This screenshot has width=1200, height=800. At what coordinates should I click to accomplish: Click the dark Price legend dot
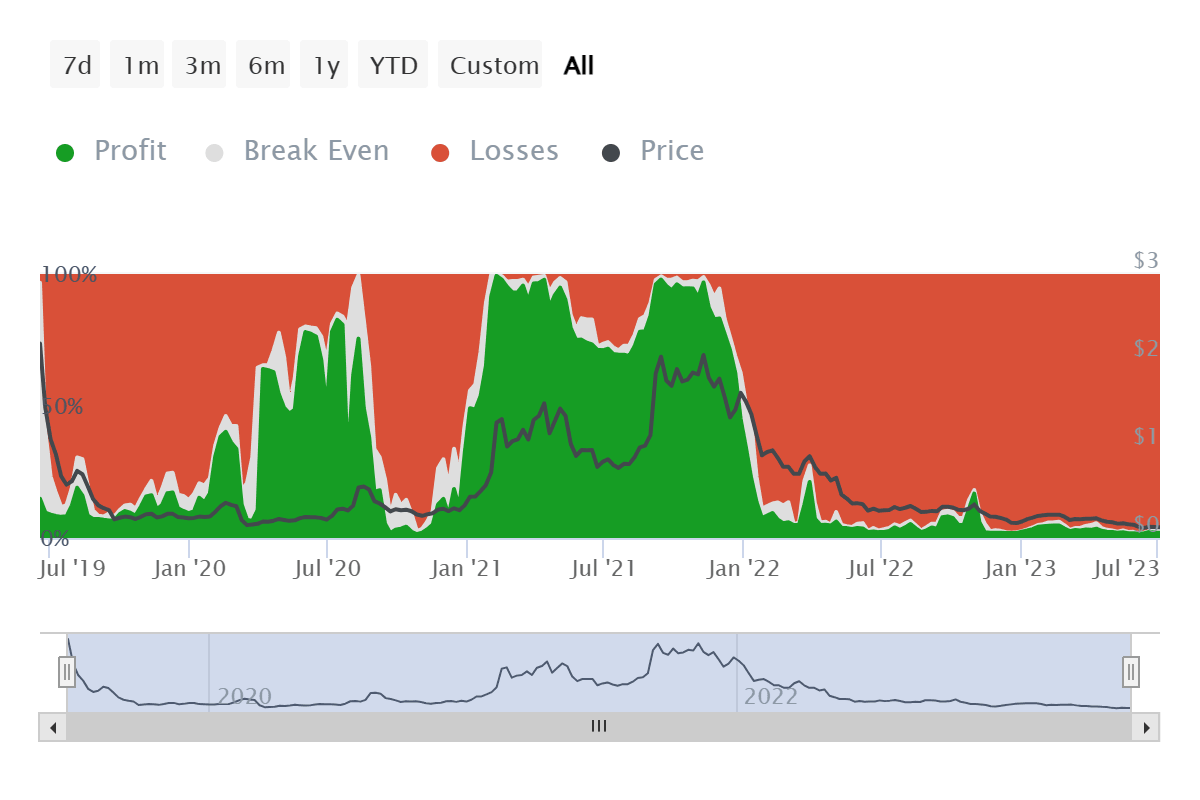611,150
